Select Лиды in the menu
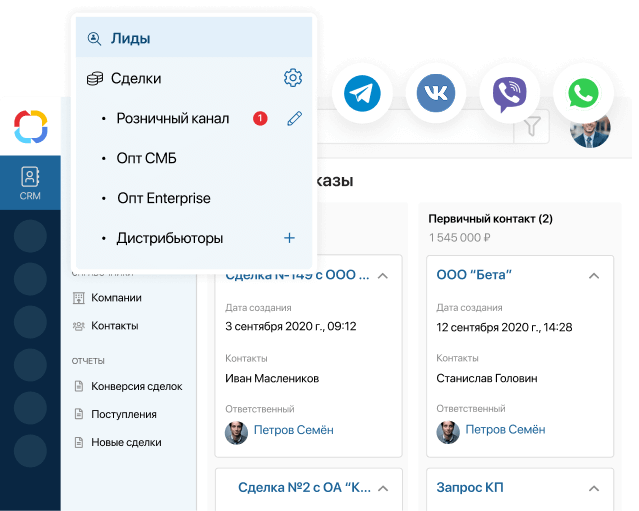639x511 pixels. tap(194, 39)
